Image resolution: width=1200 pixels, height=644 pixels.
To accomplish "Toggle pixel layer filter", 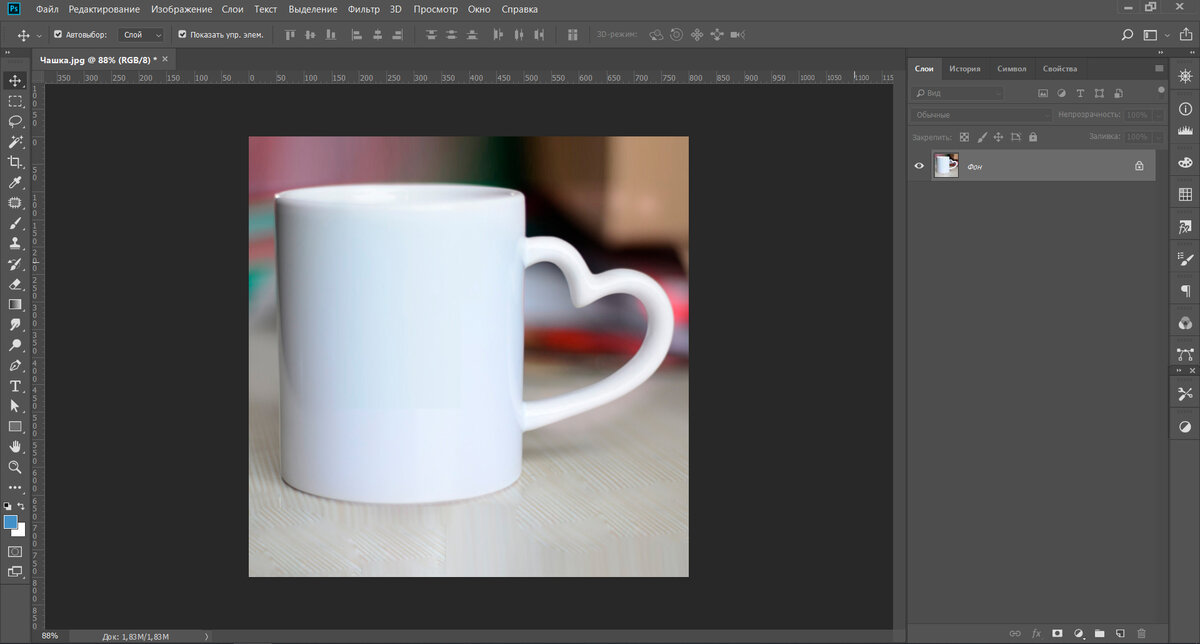I will tap(1043, 93).
